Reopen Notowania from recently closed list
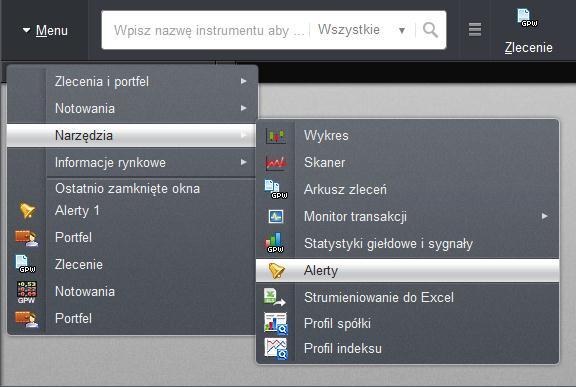The image size is (576, 387). [x=131, y=292]
